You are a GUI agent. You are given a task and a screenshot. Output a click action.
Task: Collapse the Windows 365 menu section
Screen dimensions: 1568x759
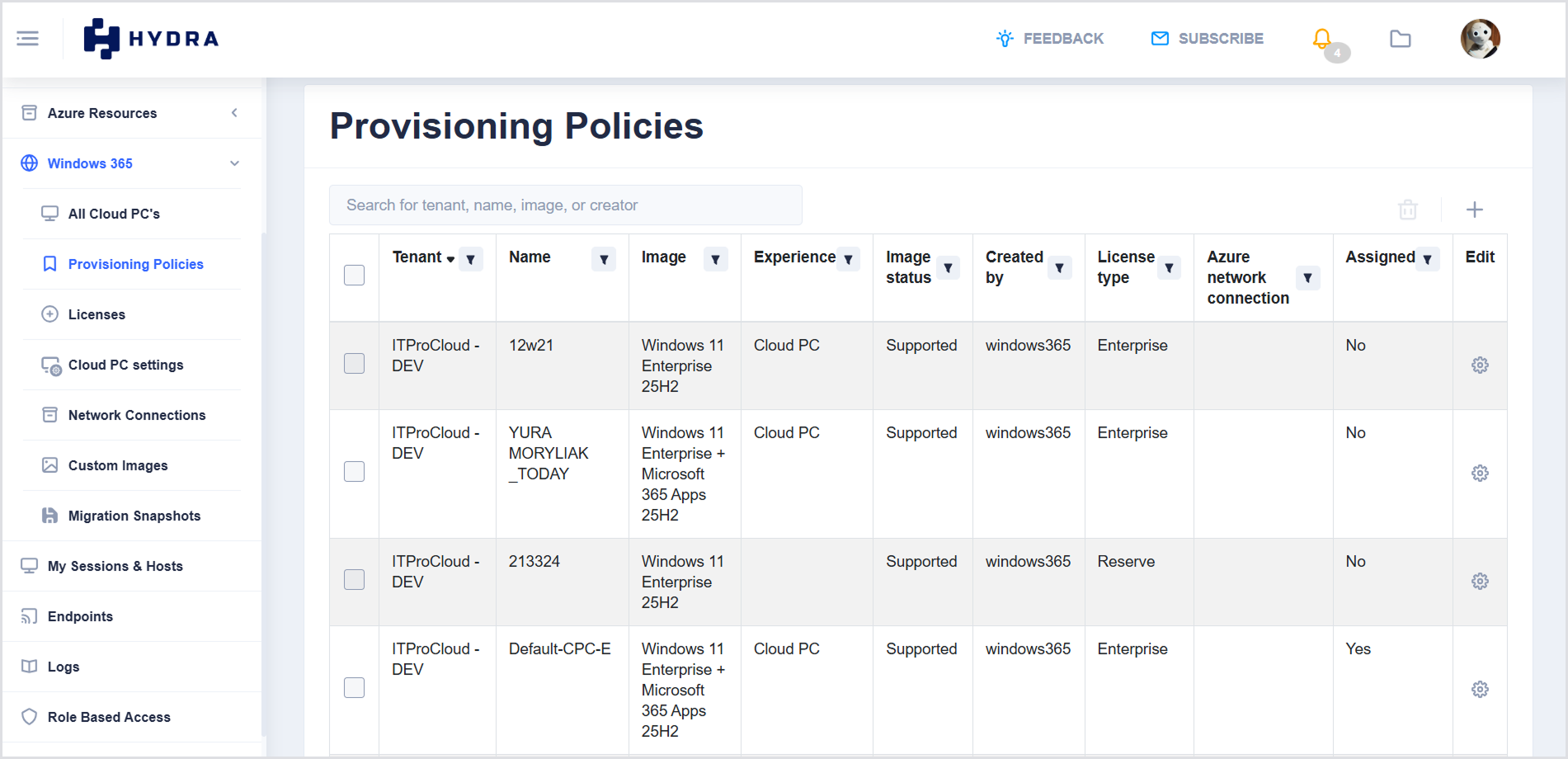pyautogui.click(x=132, y=163)
